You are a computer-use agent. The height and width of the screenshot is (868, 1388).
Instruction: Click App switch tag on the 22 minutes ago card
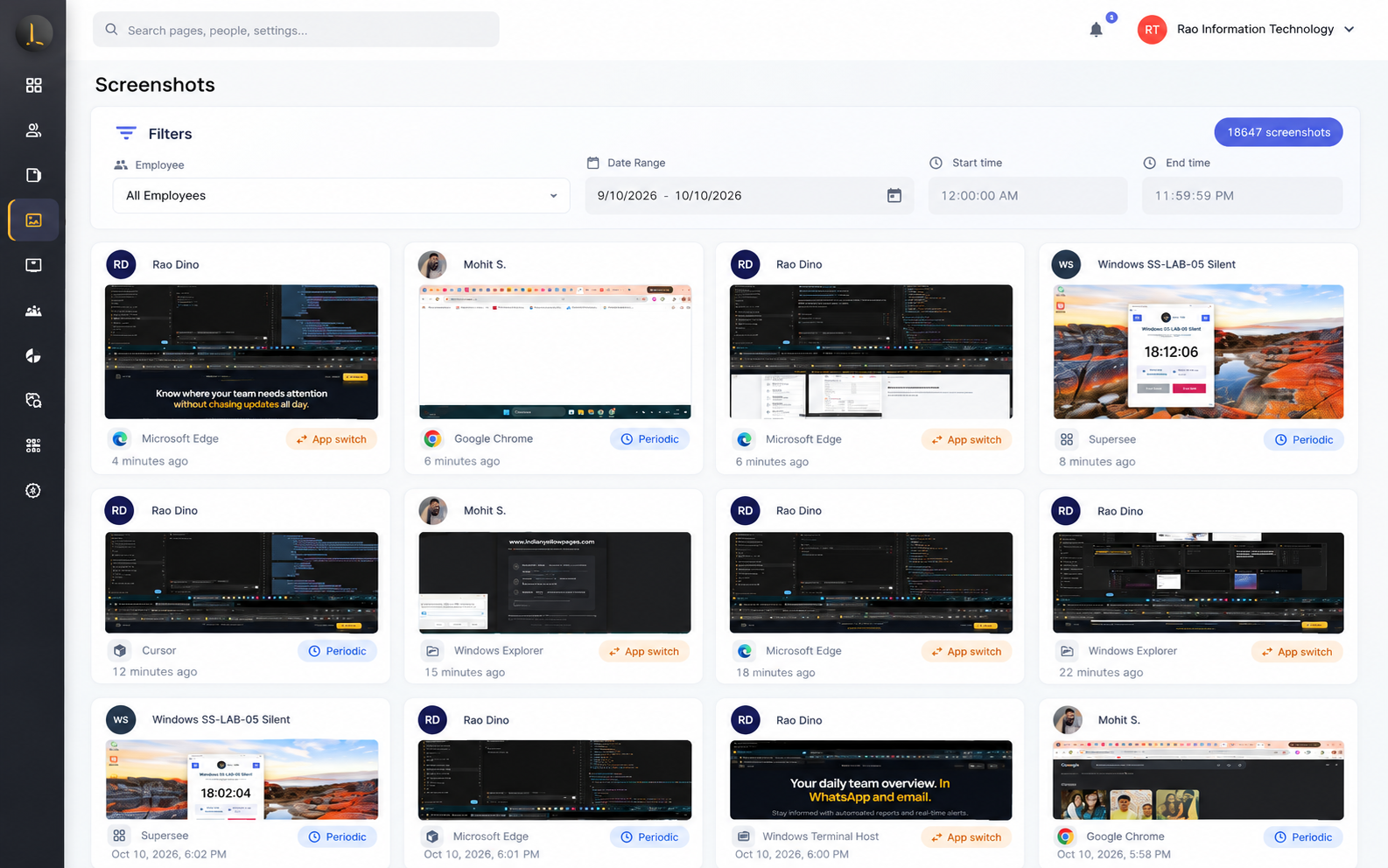point(1297,651)
